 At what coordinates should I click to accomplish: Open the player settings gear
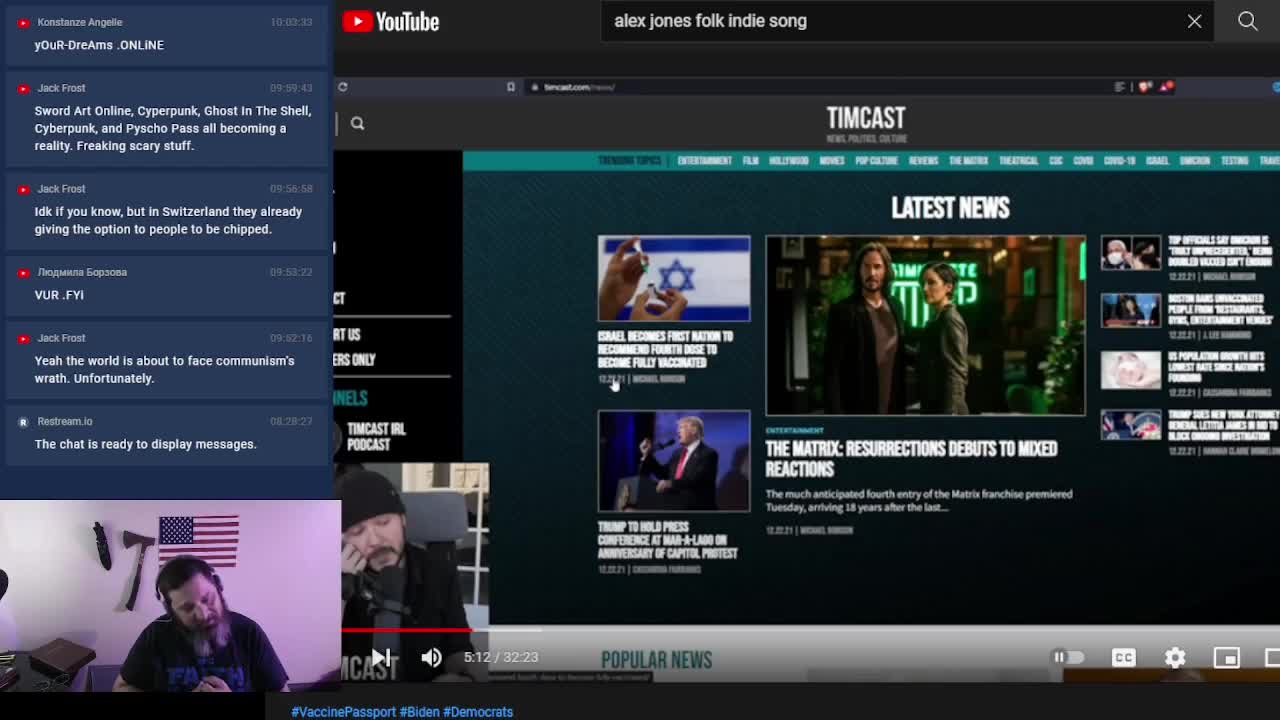point(1175,657)
